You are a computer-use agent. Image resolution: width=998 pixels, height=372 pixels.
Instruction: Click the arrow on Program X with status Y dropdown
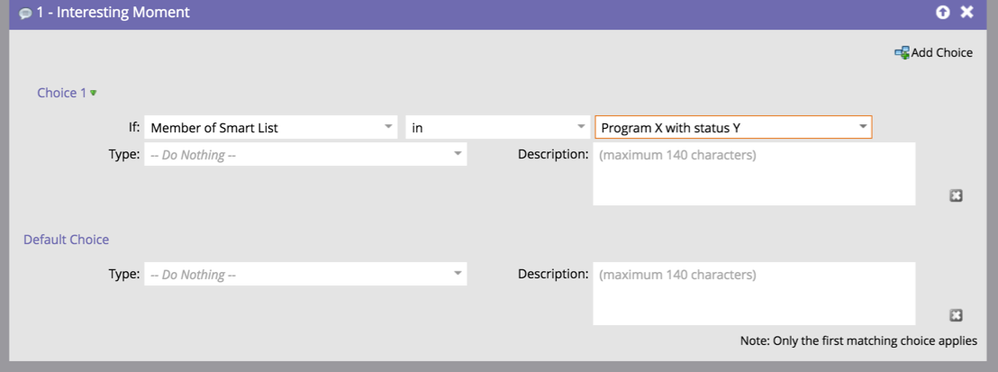pos(862,127)
